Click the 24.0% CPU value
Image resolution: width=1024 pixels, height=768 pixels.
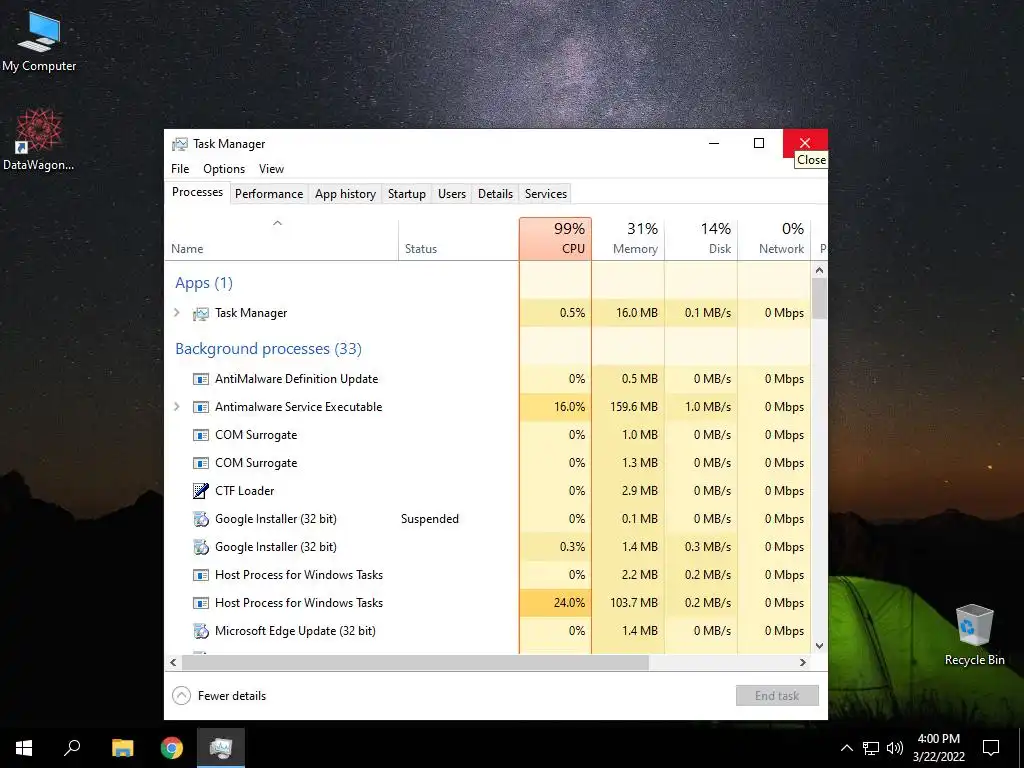coord(569,603)
